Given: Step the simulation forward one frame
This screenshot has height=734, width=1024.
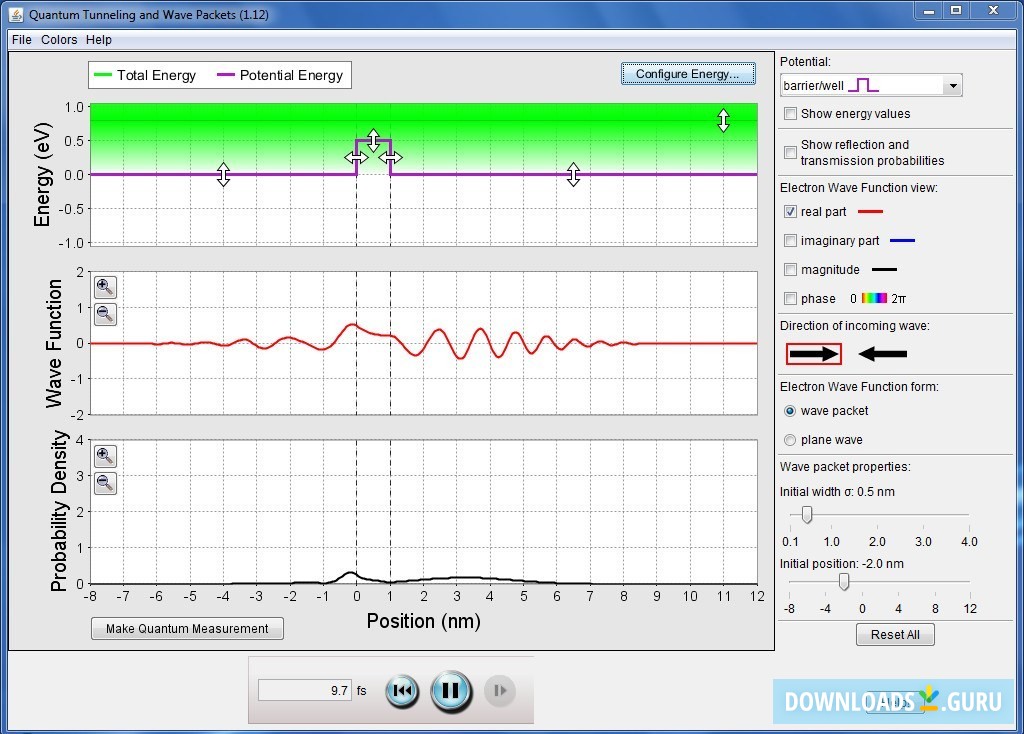Looking at the screenshot, I should coord(499,690).
